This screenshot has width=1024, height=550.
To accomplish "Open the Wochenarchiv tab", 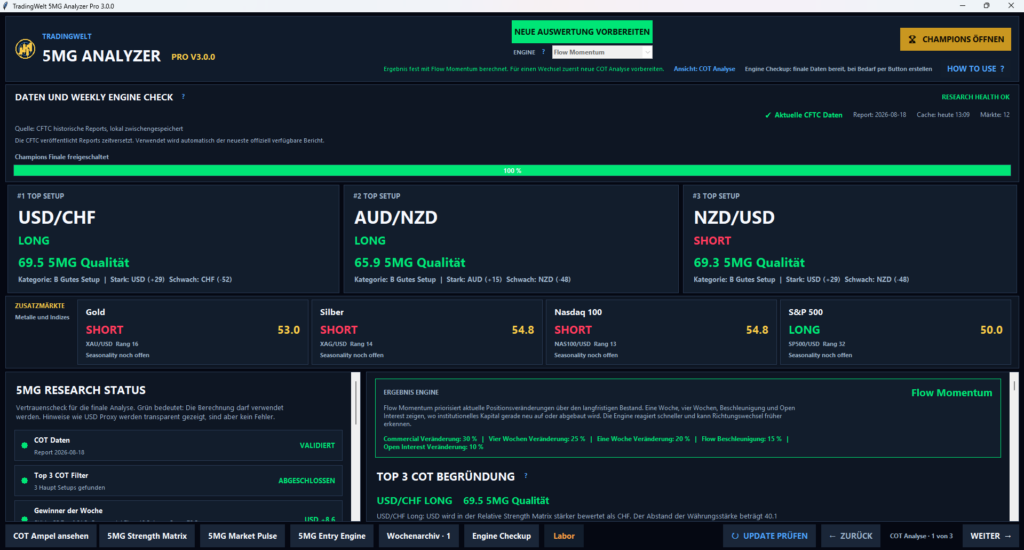I will [418, 536].
